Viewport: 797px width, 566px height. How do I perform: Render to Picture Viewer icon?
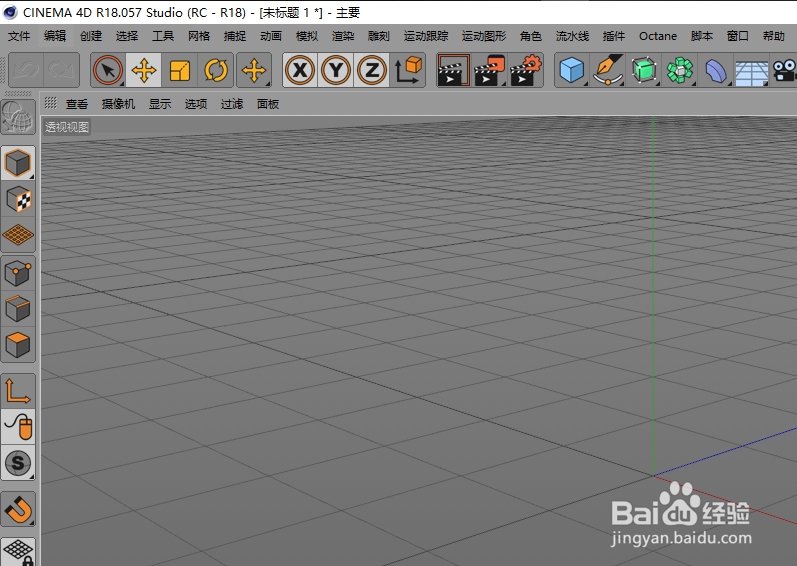[x=489, y=70]
